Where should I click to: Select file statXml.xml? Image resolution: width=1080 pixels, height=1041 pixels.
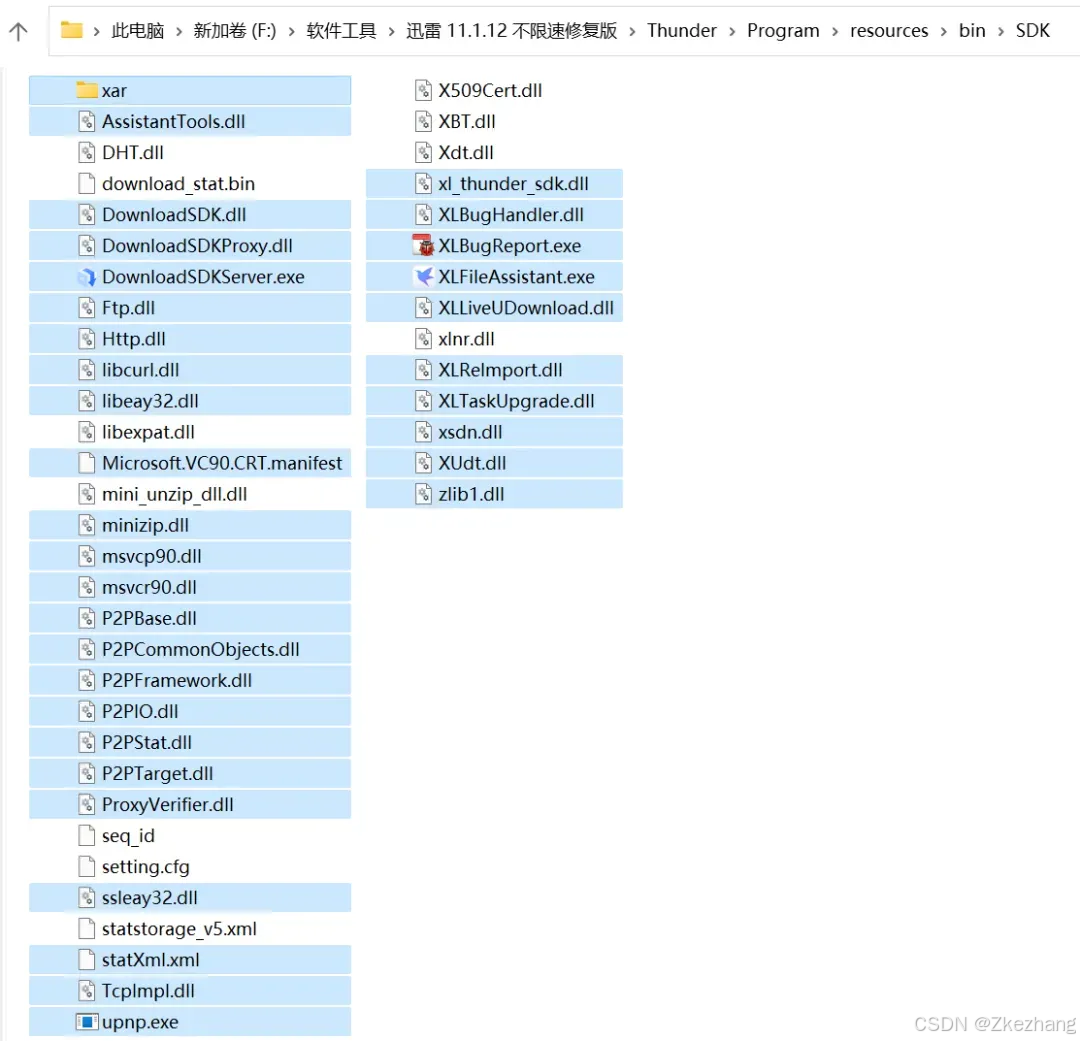click(x=190, y=960)
